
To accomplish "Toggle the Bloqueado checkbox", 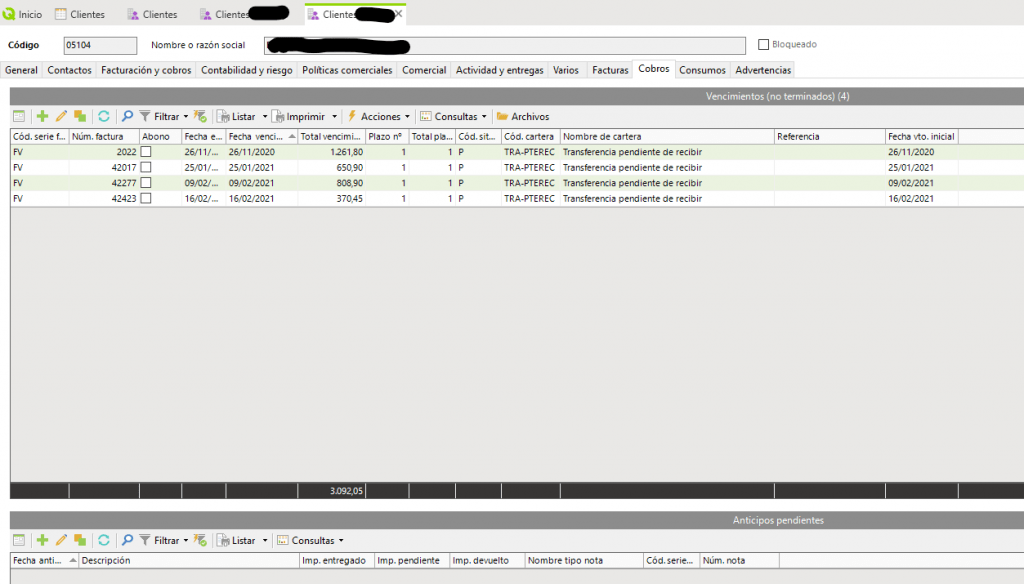I will tap(763, 44).
